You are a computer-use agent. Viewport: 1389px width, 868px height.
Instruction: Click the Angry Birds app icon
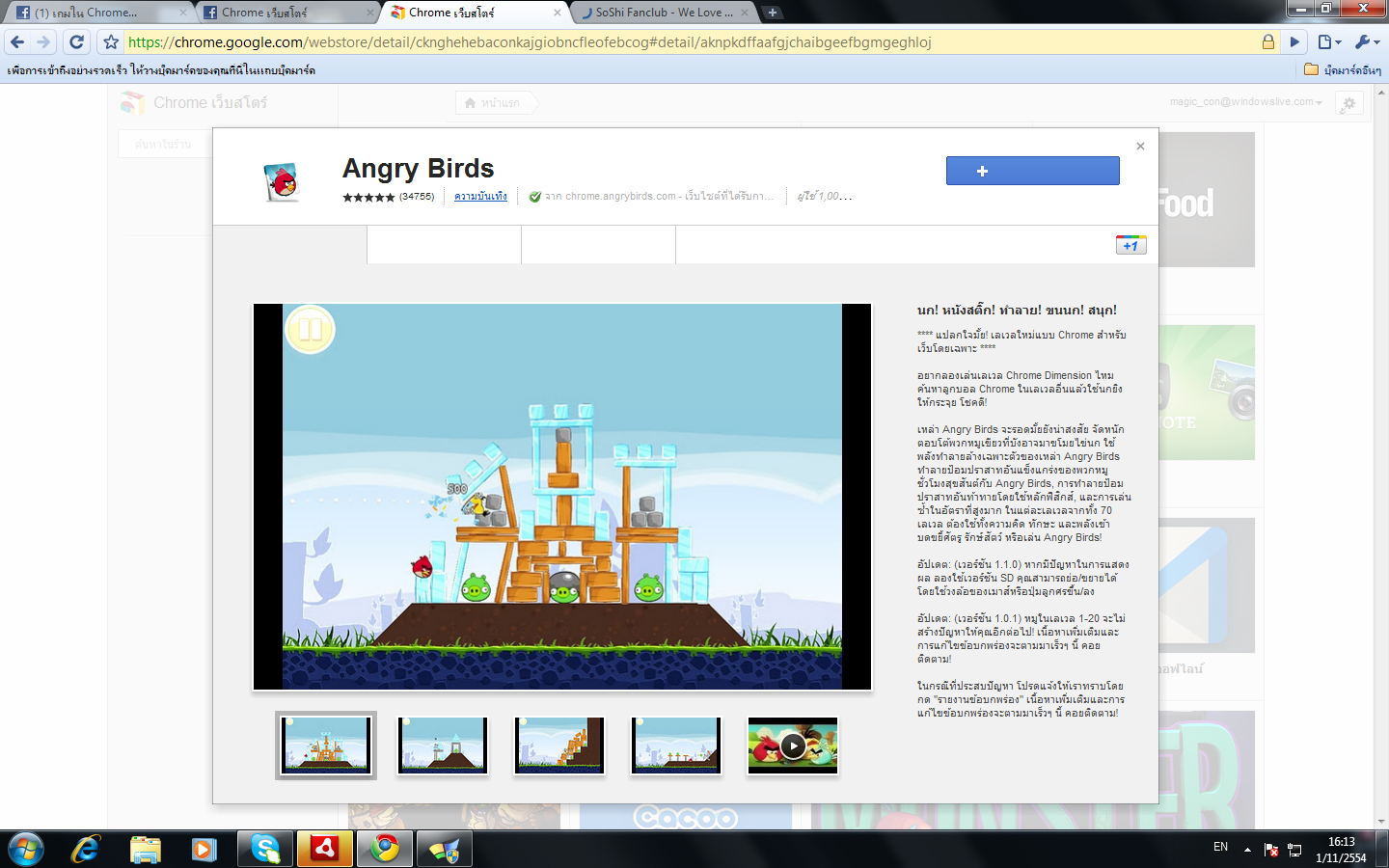pyautogui.click(x=282, y=181)
